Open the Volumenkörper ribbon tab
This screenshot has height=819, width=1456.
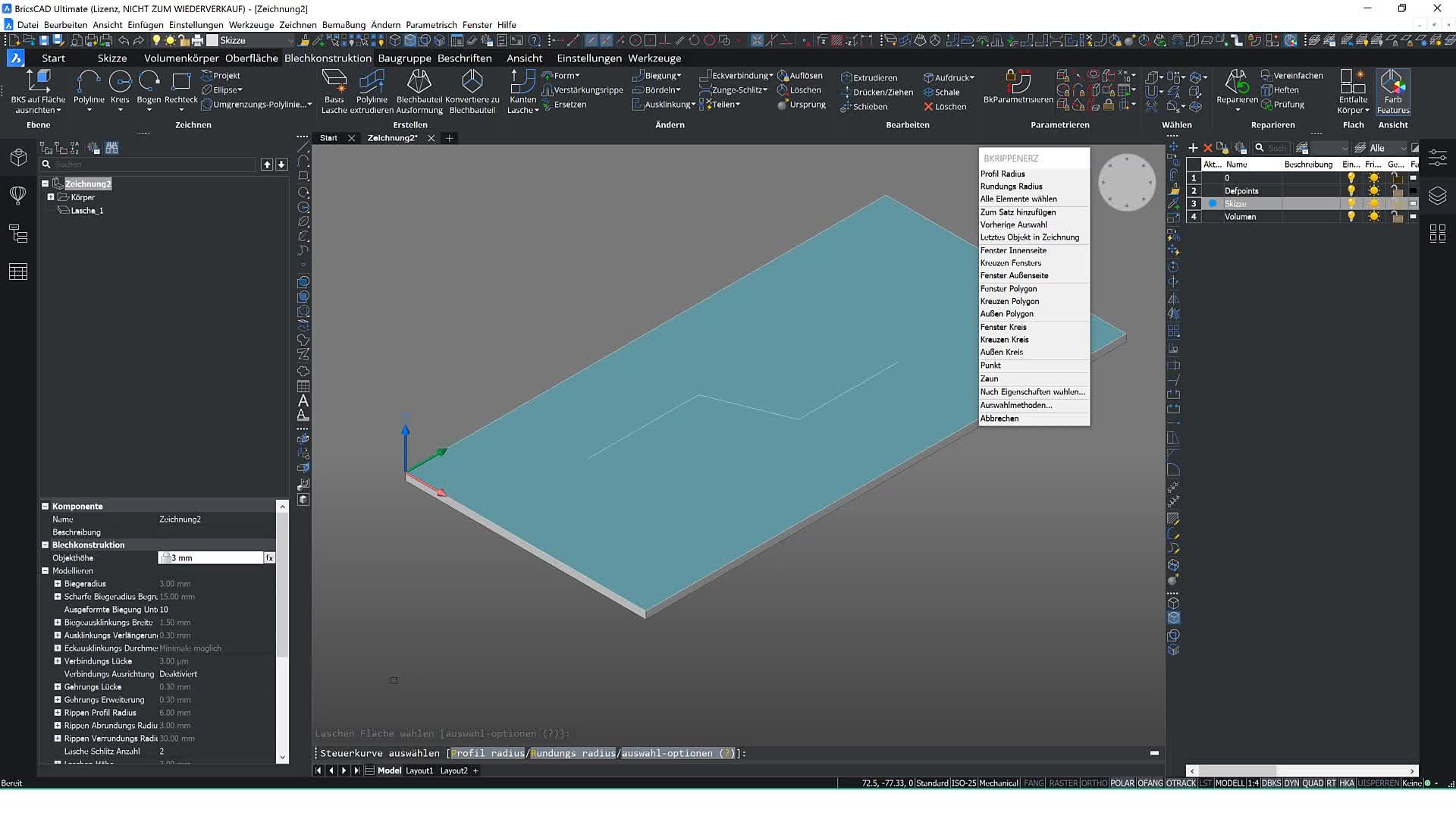point(181,58)
